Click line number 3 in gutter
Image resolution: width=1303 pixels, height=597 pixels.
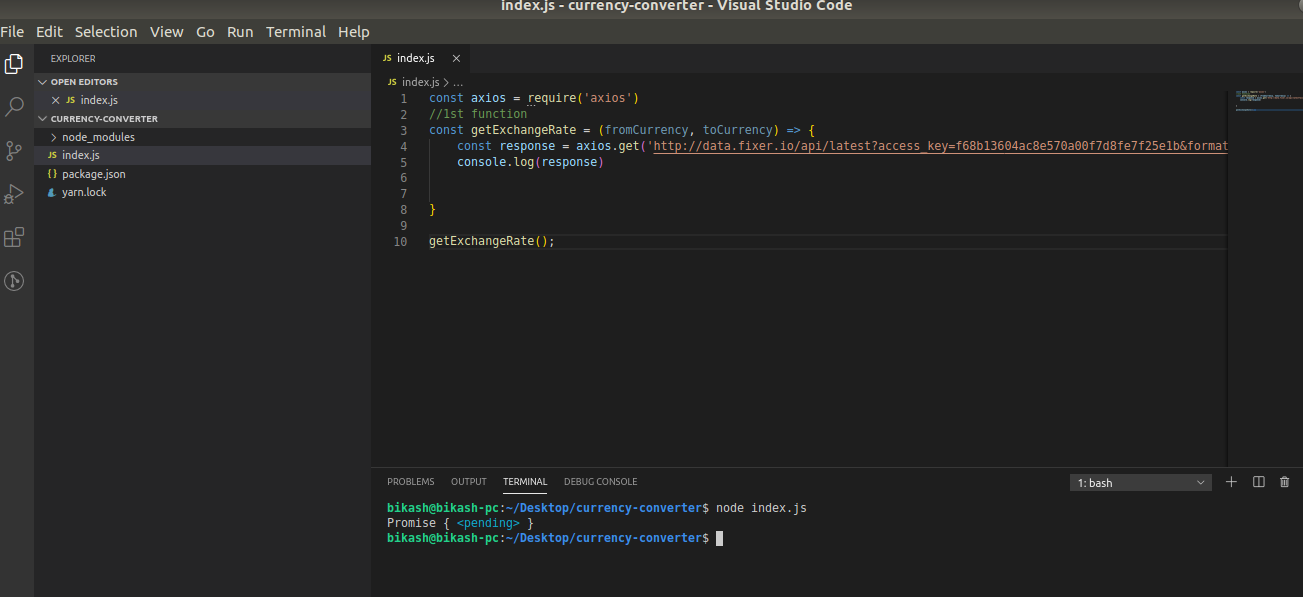[403, 130]
